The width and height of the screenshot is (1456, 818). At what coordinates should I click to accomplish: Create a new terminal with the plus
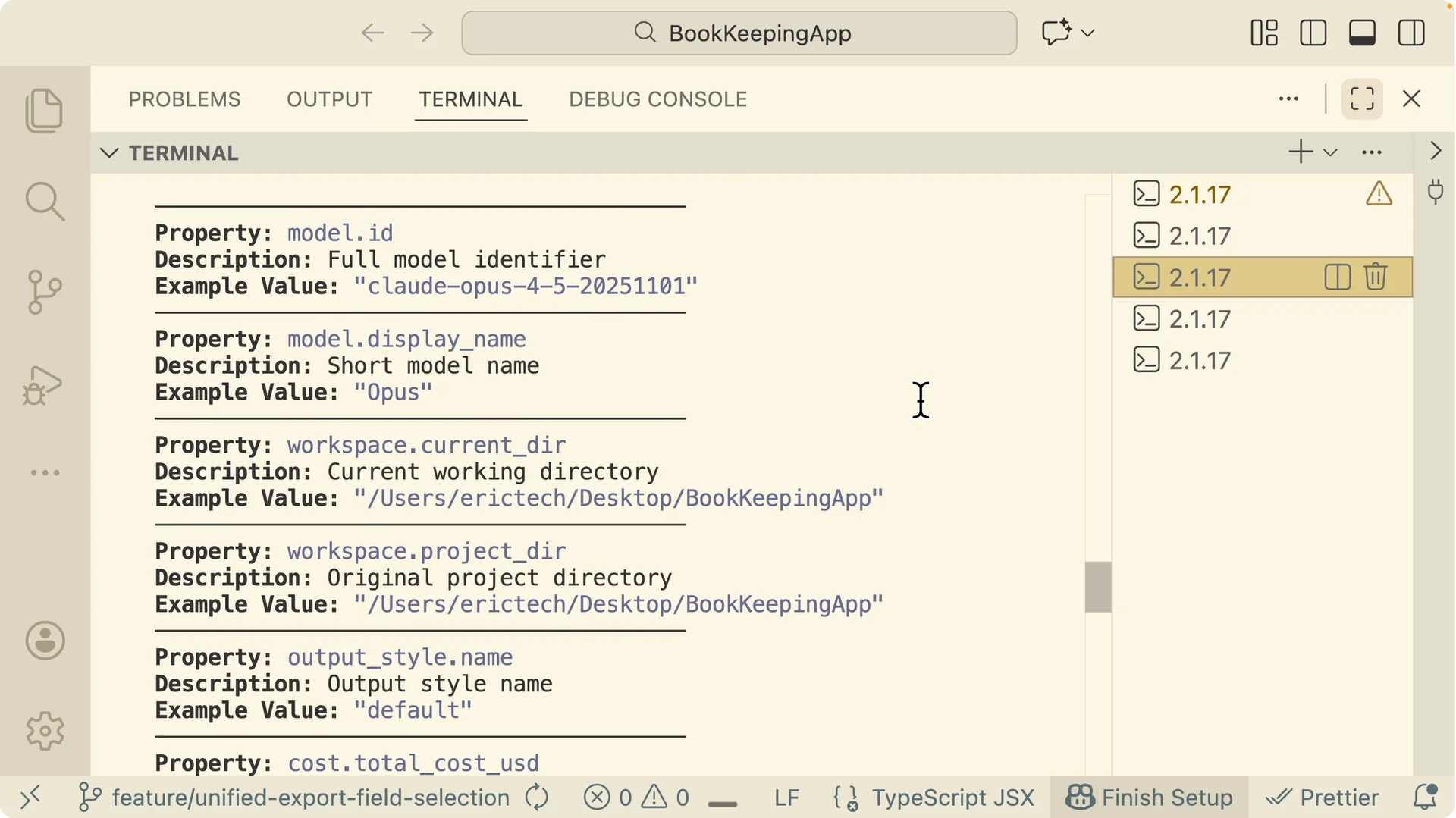[1301, 152]
